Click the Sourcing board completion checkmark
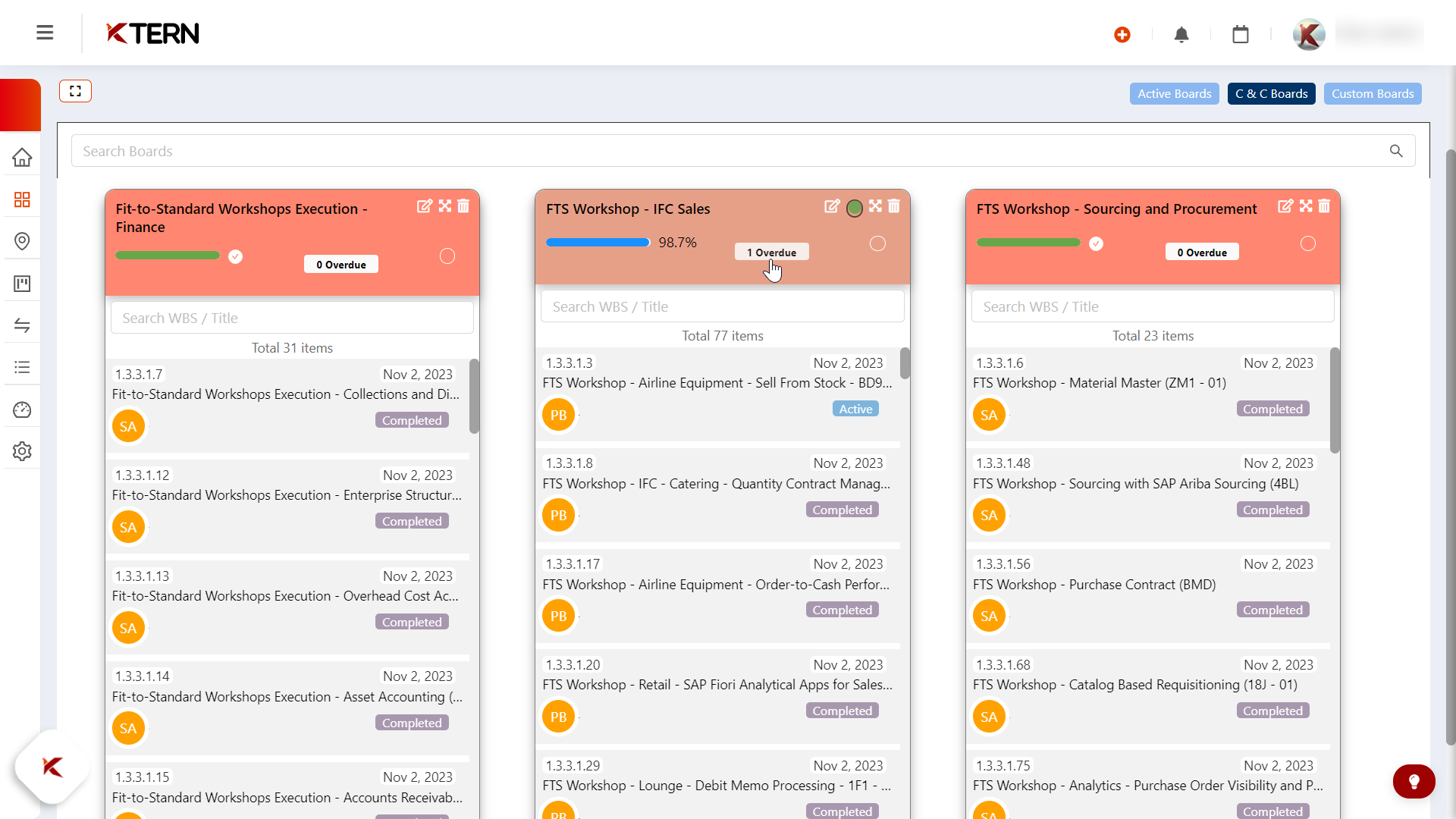 (1097, 243)
